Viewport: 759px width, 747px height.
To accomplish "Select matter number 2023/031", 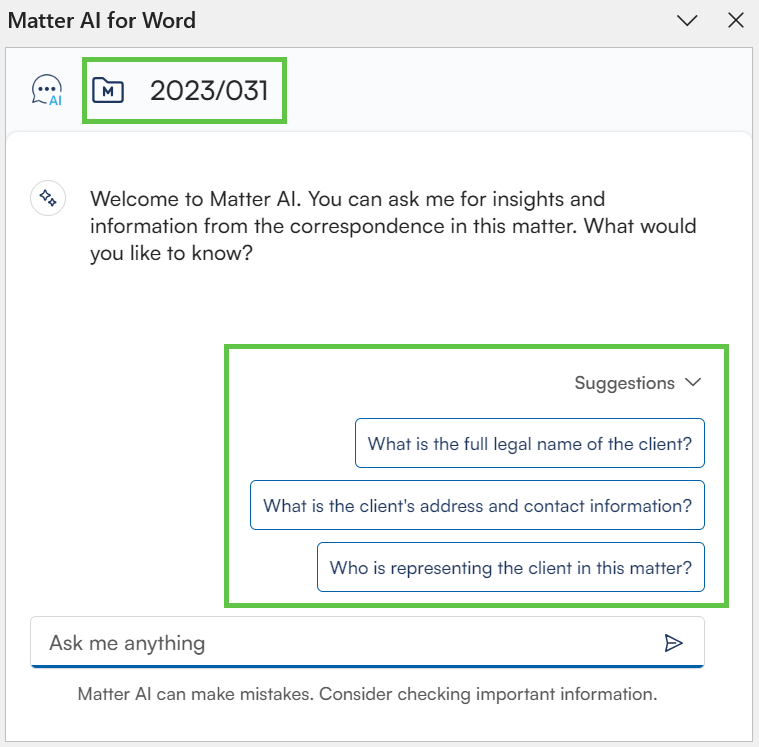I will pyautogui.click(x=209, y=91).
